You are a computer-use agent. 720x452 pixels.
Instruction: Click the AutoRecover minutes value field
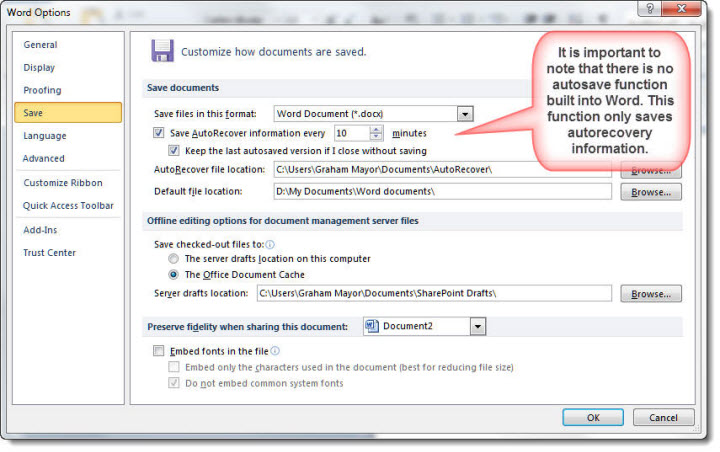coord(352,133)
